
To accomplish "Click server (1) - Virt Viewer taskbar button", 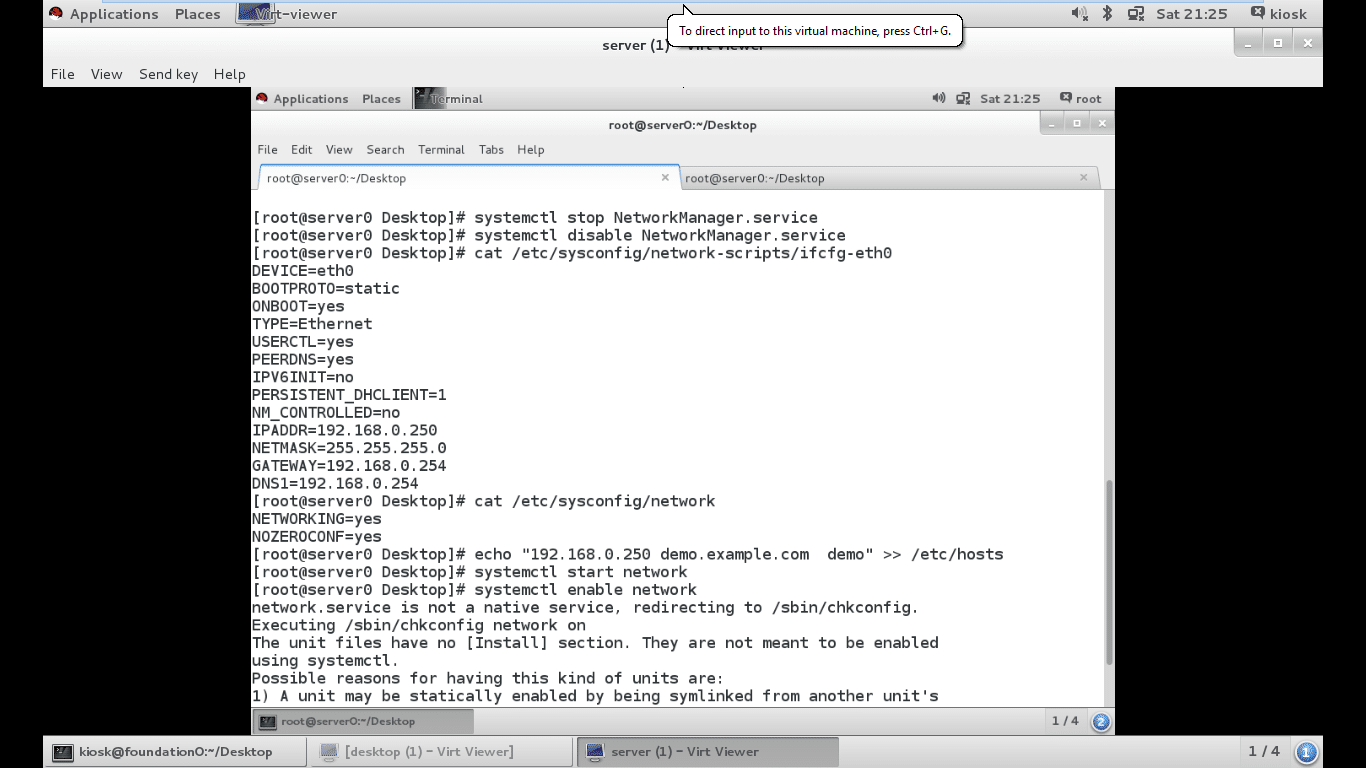I will pos(707,752).
